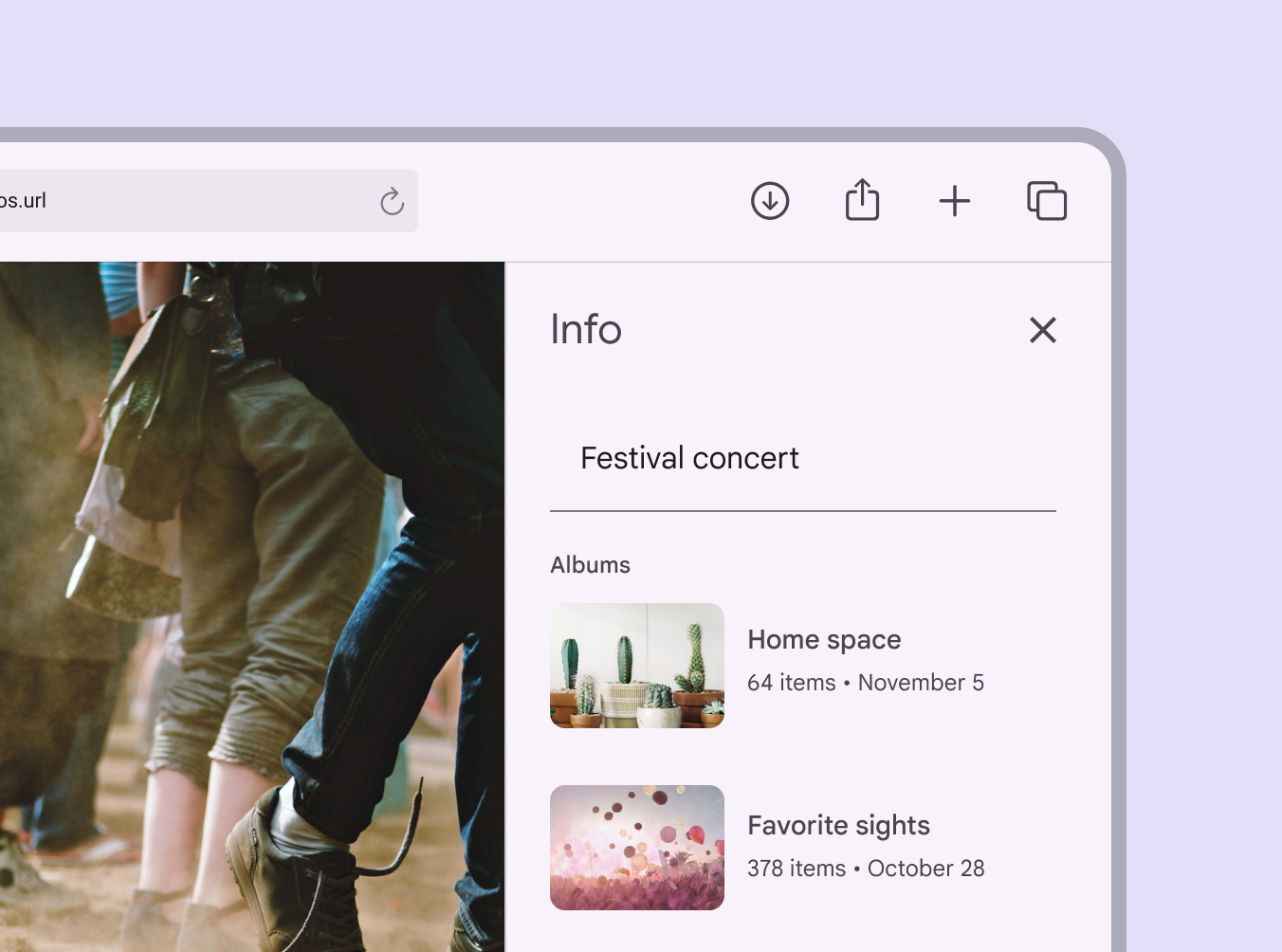This screenshot has height=952, width=1282.
Task: Open the Home space album thumbnail
Action: pos(637,666)
